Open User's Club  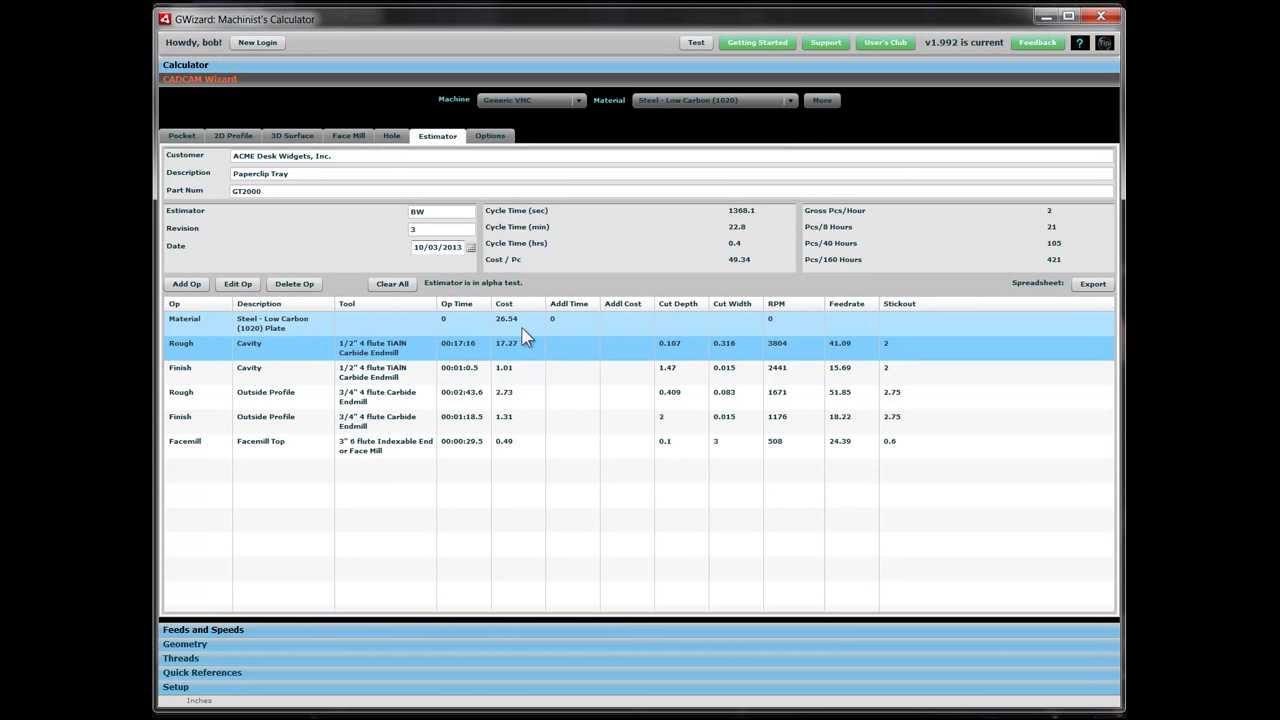pyautogui.click(x=885, y=43)
